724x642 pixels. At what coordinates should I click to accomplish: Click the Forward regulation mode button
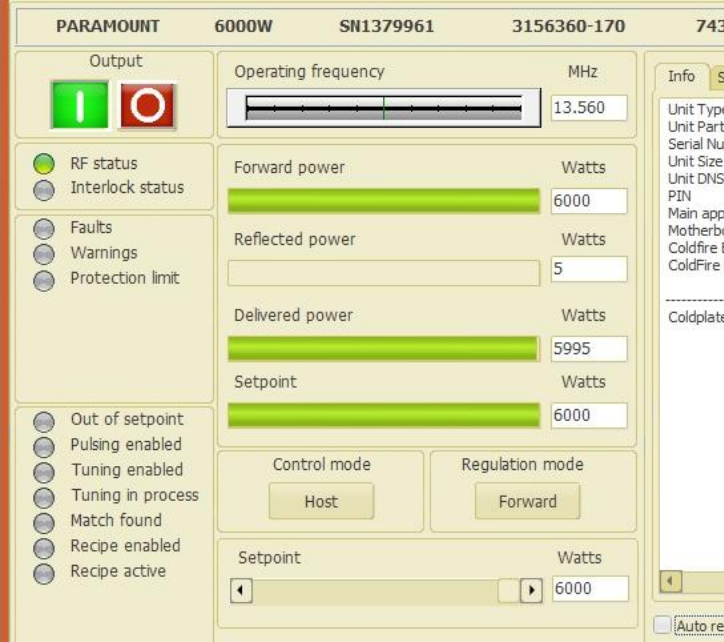click(527, 501)
